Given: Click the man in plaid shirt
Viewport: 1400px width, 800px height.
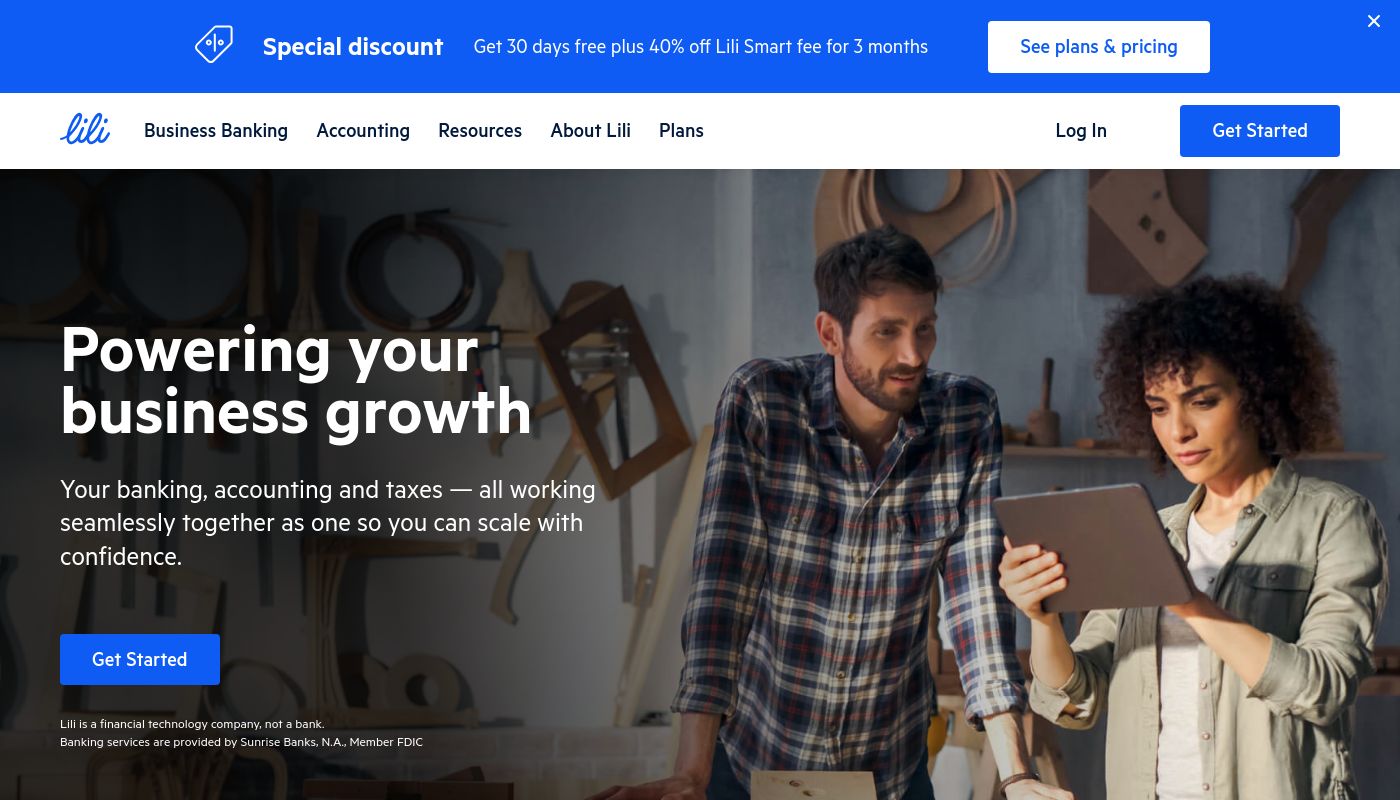Looking at the screenshot, I should coord(850,520).
